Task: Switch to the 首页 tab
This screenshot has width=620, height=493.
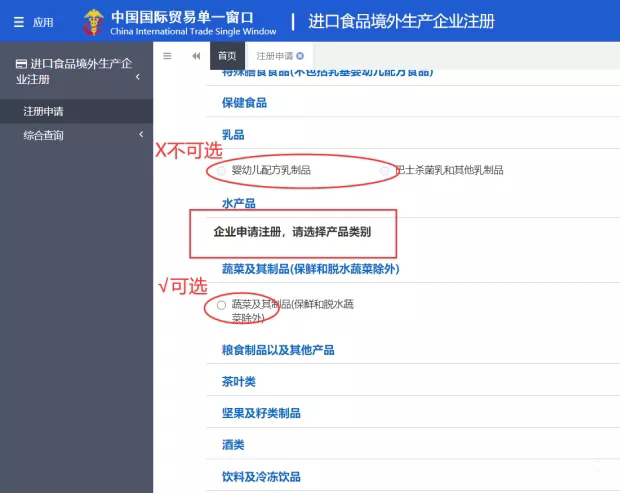Action: 227,56
